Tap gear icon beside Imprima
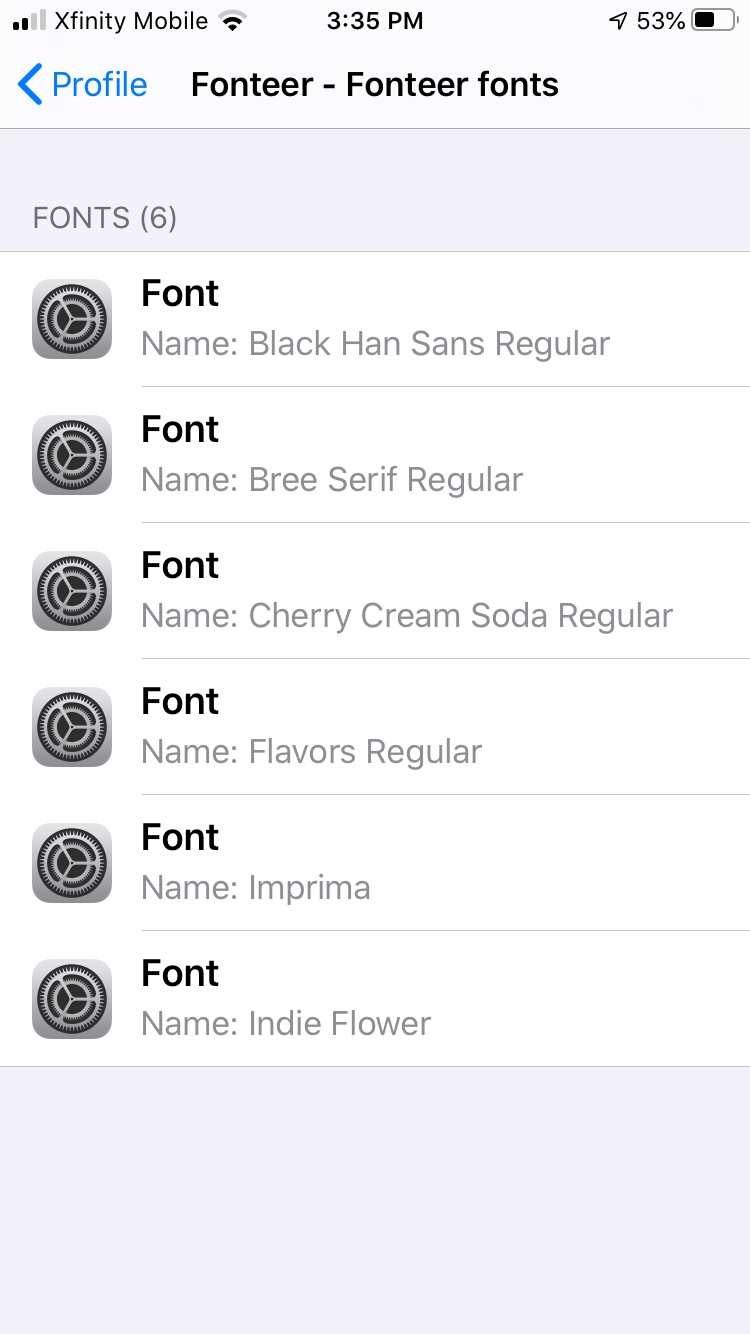The width and height of the screenshot is (750, 1334). point(72,863)
